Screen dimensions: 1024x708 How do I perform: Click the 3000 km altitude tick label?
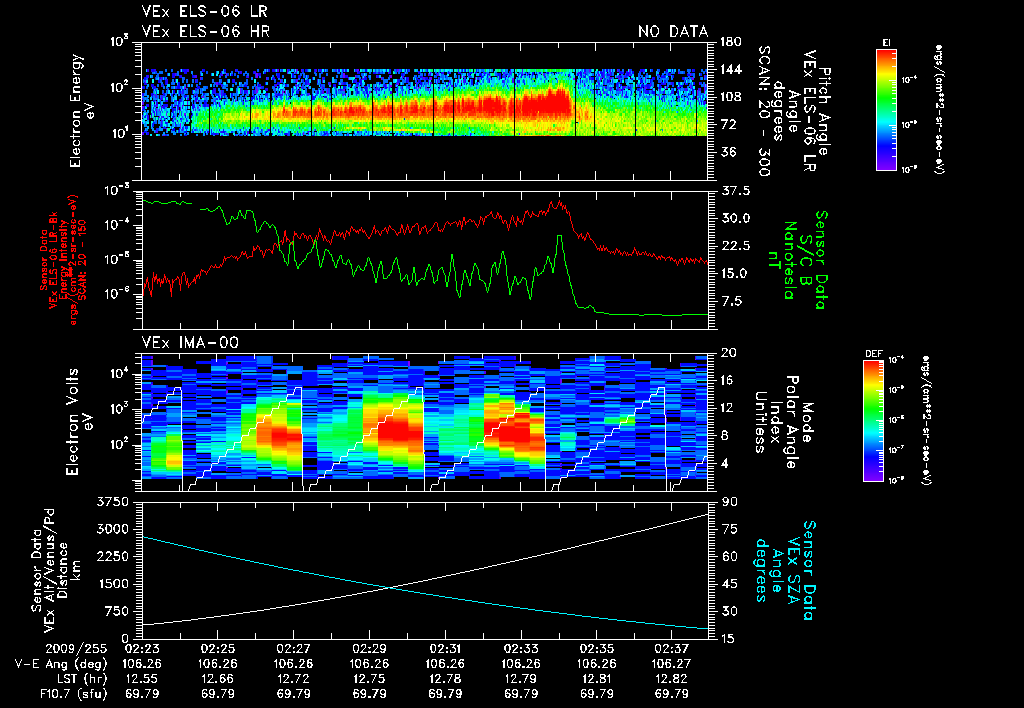(112, 529)
